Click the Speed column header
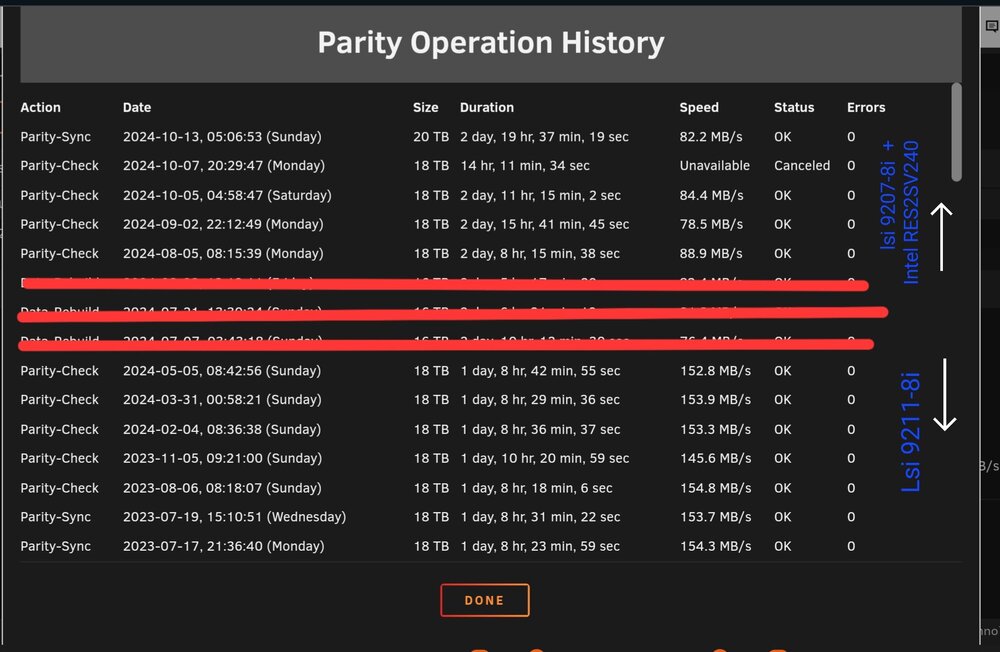The image size is (1000, 652). click(699, 107)
